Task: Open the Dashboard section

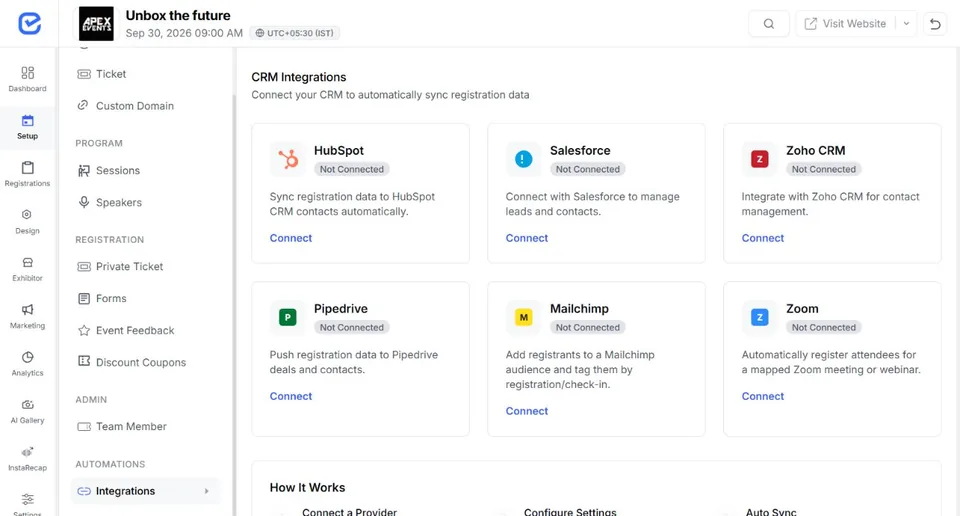Action: 27,80
